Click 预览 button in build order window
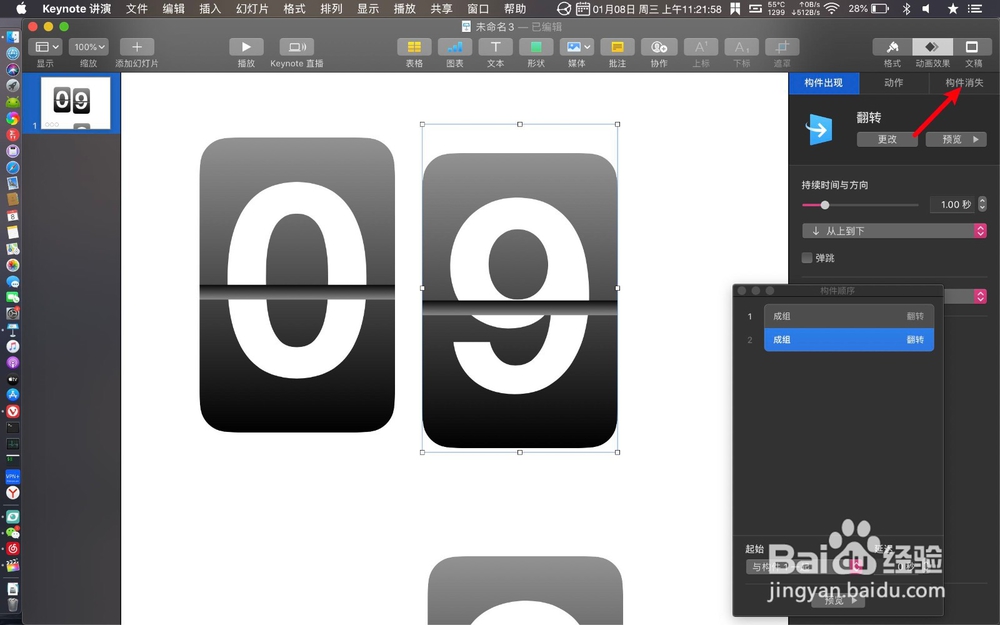The image size is (1000, 625). [x=838, y=600]
